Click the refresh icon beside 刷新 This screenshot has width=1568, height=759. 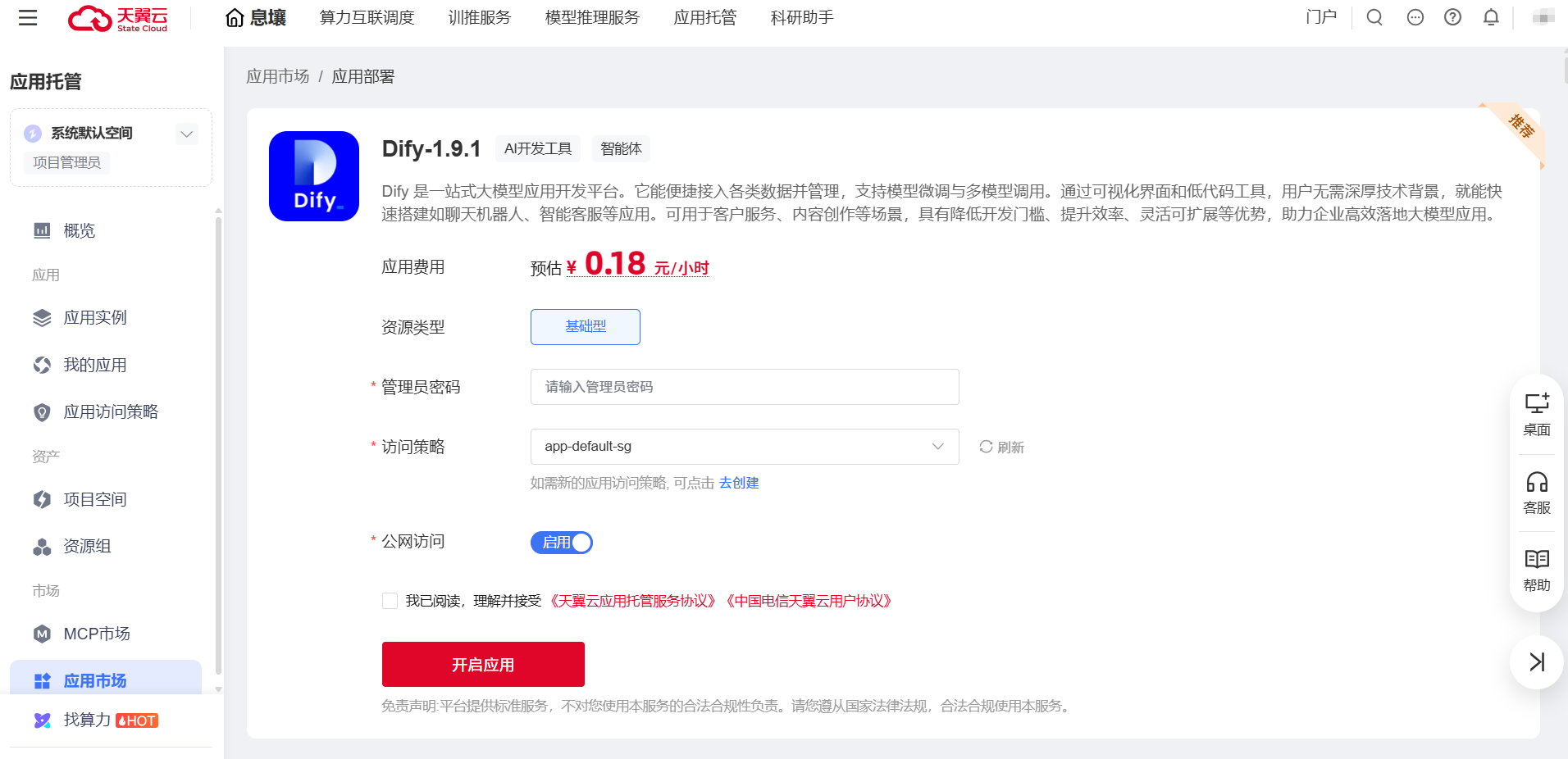pos(986,447)
